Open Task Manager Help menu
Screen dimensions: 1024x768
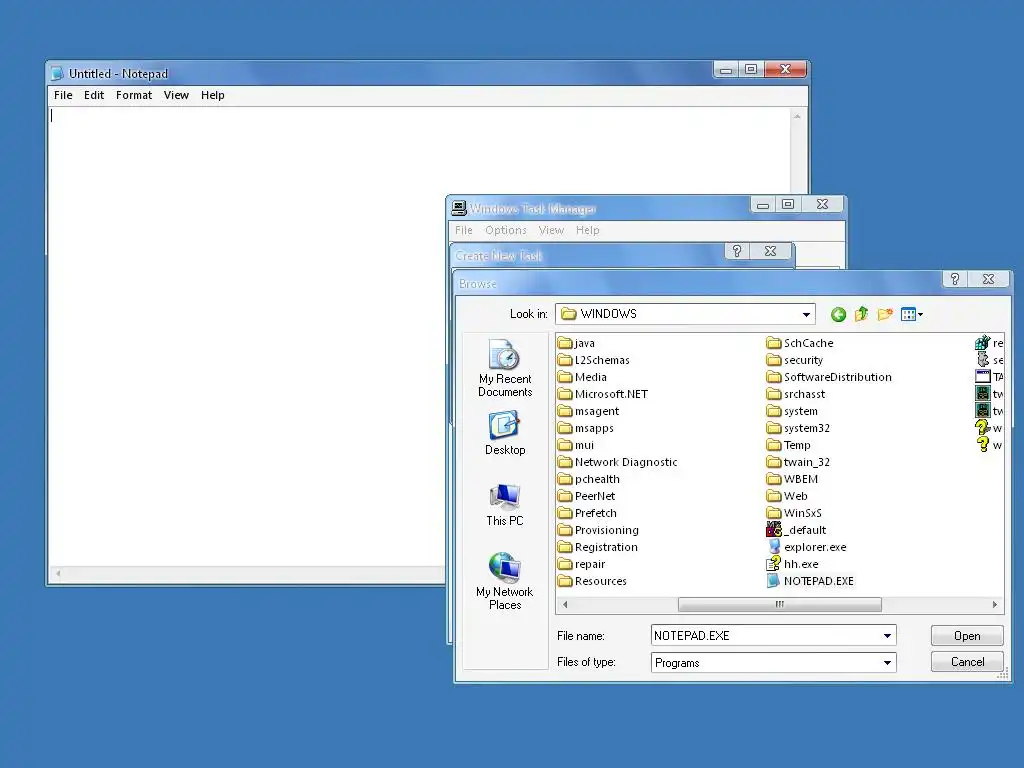pyautogui.click(x=588, y=230)
